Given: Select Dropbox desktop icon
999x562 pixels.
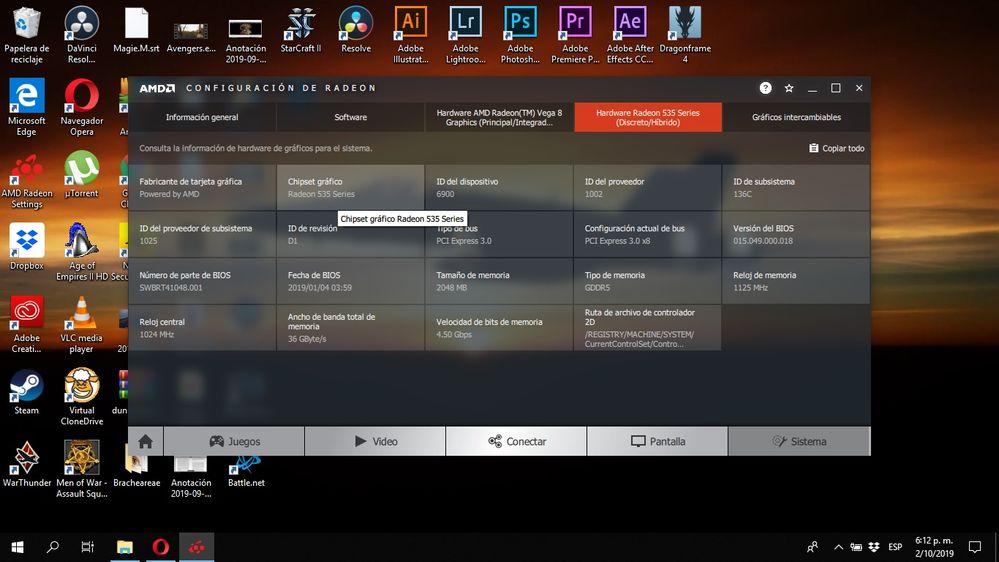Looking at the screenshot, I should pos(27,247).
